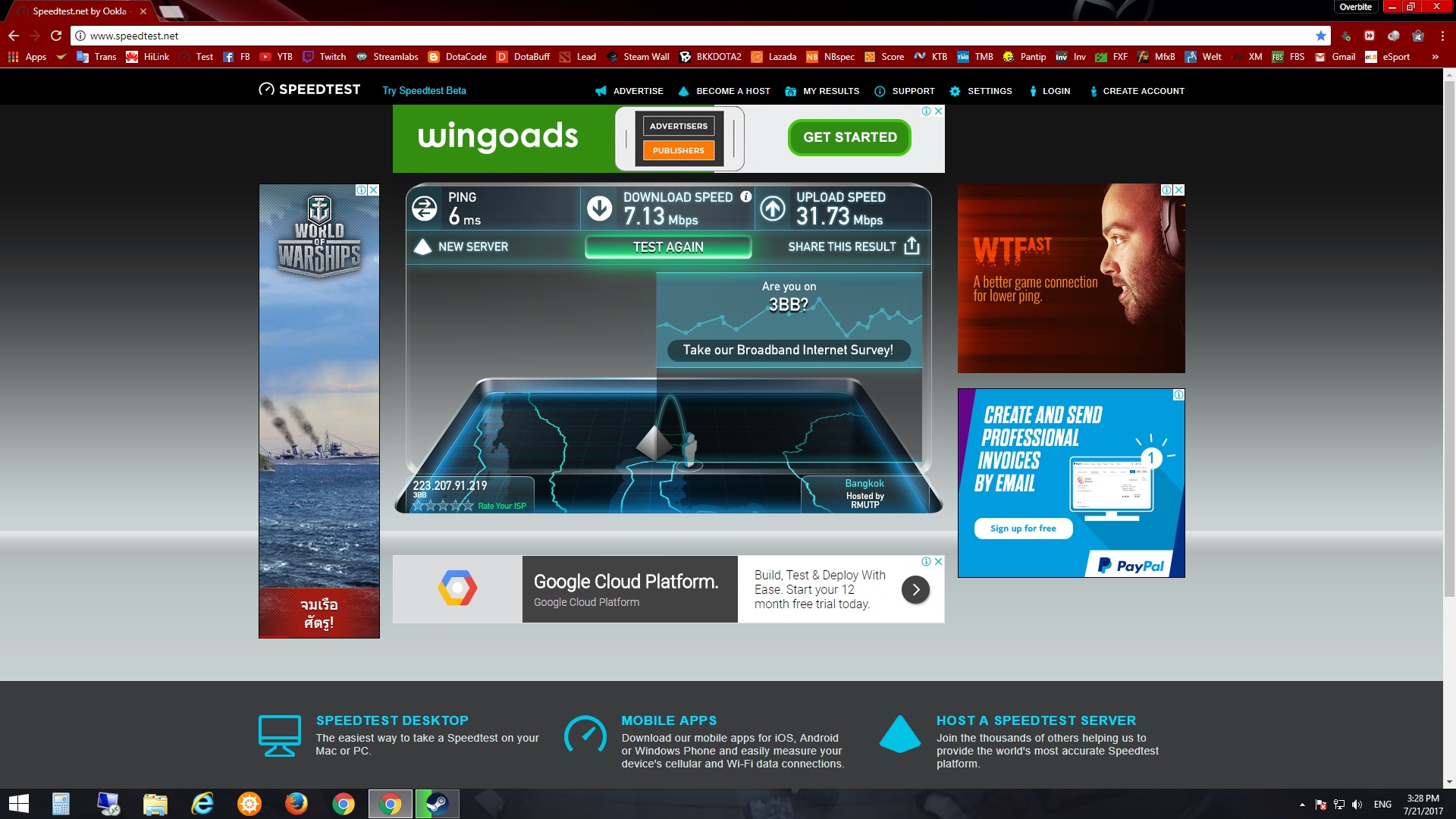
Task: Open the Lazada bookmark
Action: pos(774,57)
